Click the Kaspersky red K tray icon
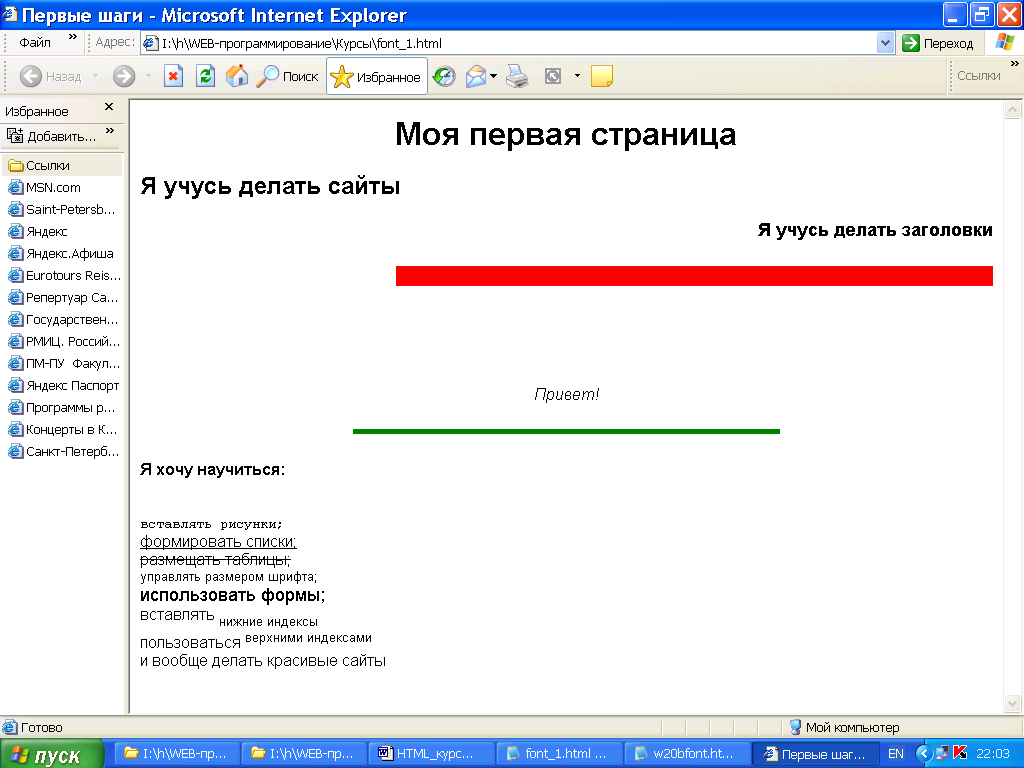Screen dimensions: 1024x768 (x=960, y=753)
